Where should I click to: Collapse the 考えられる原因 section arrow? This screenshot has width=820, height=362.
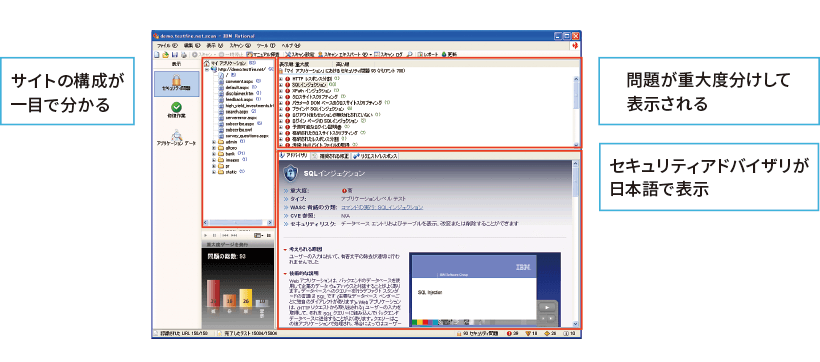[x=285, y=249]
